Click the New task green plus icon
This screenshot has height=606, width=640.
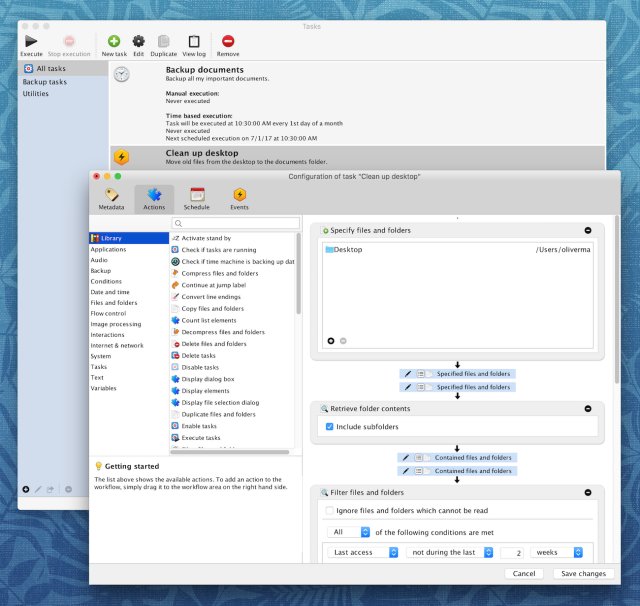(x=114, y=41)
